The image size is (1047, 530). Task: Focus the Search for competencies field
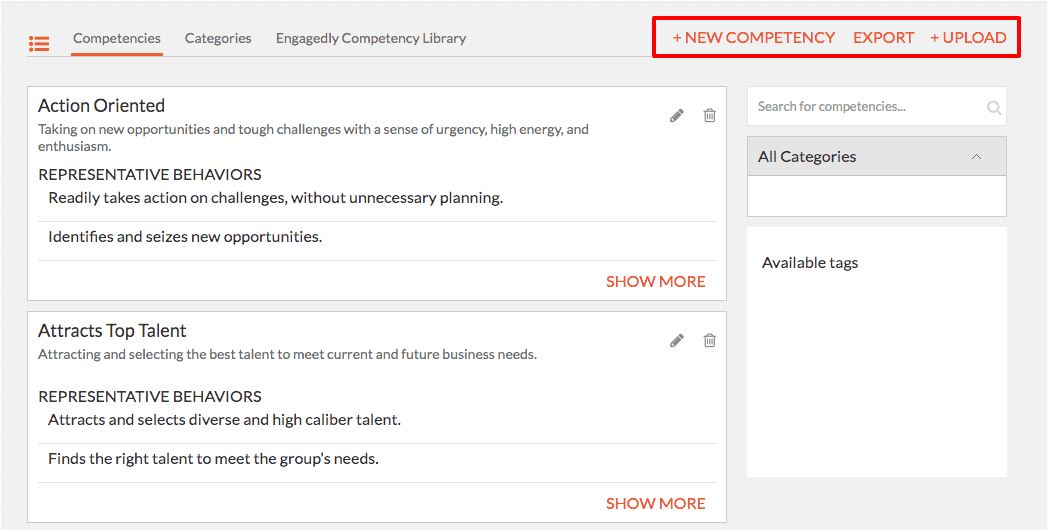869,107
